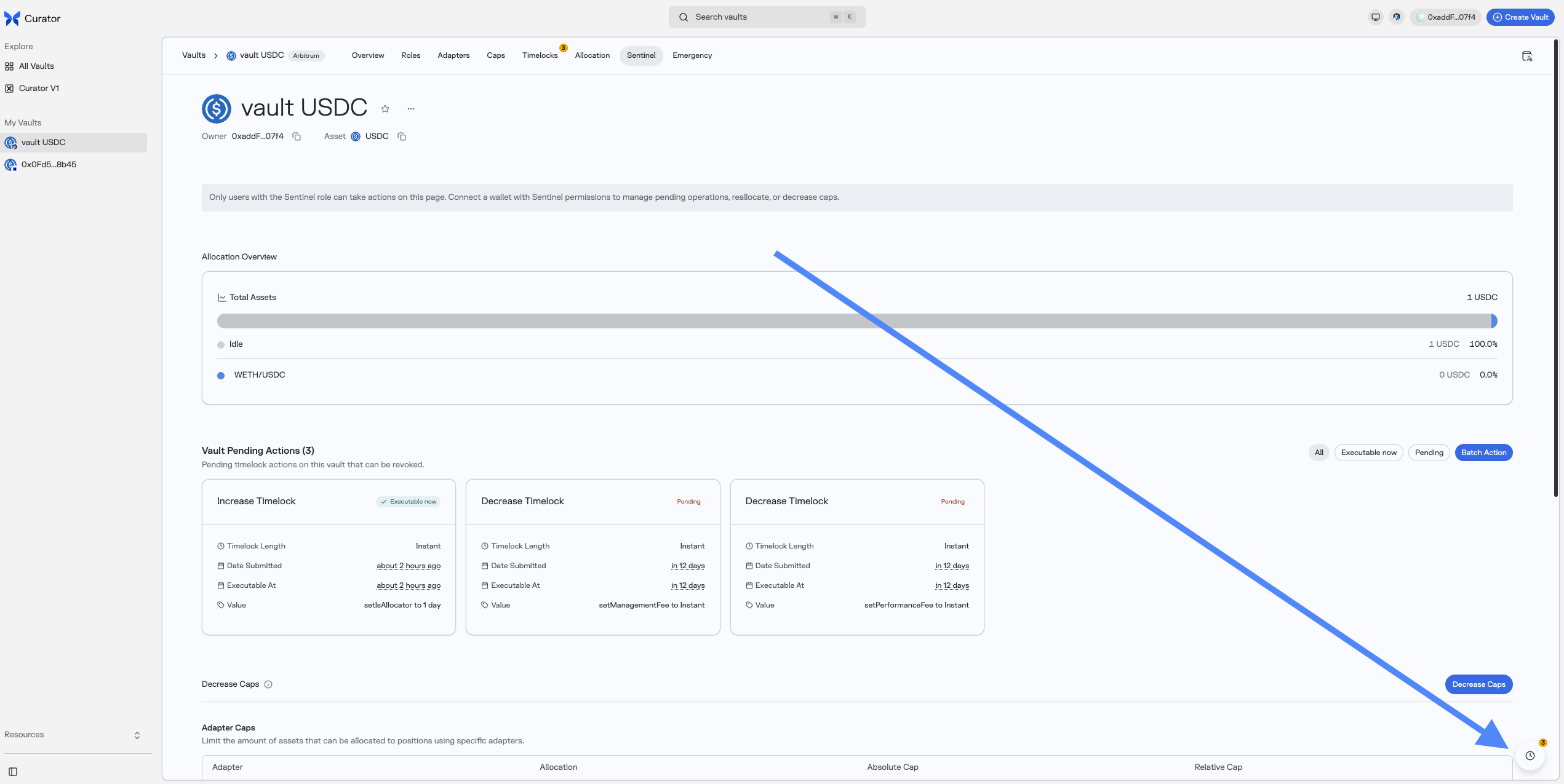Open Curator V1 from sidebar

click(x=39, y=89)
